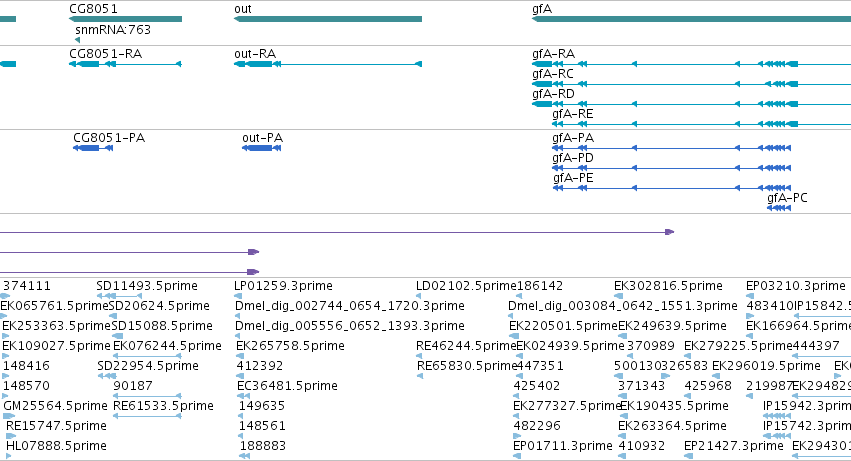Image resolution: width=851 pixels, height=461 pixels.
Task: Select EST EK249639.5prime
Action: coord(672,326)
